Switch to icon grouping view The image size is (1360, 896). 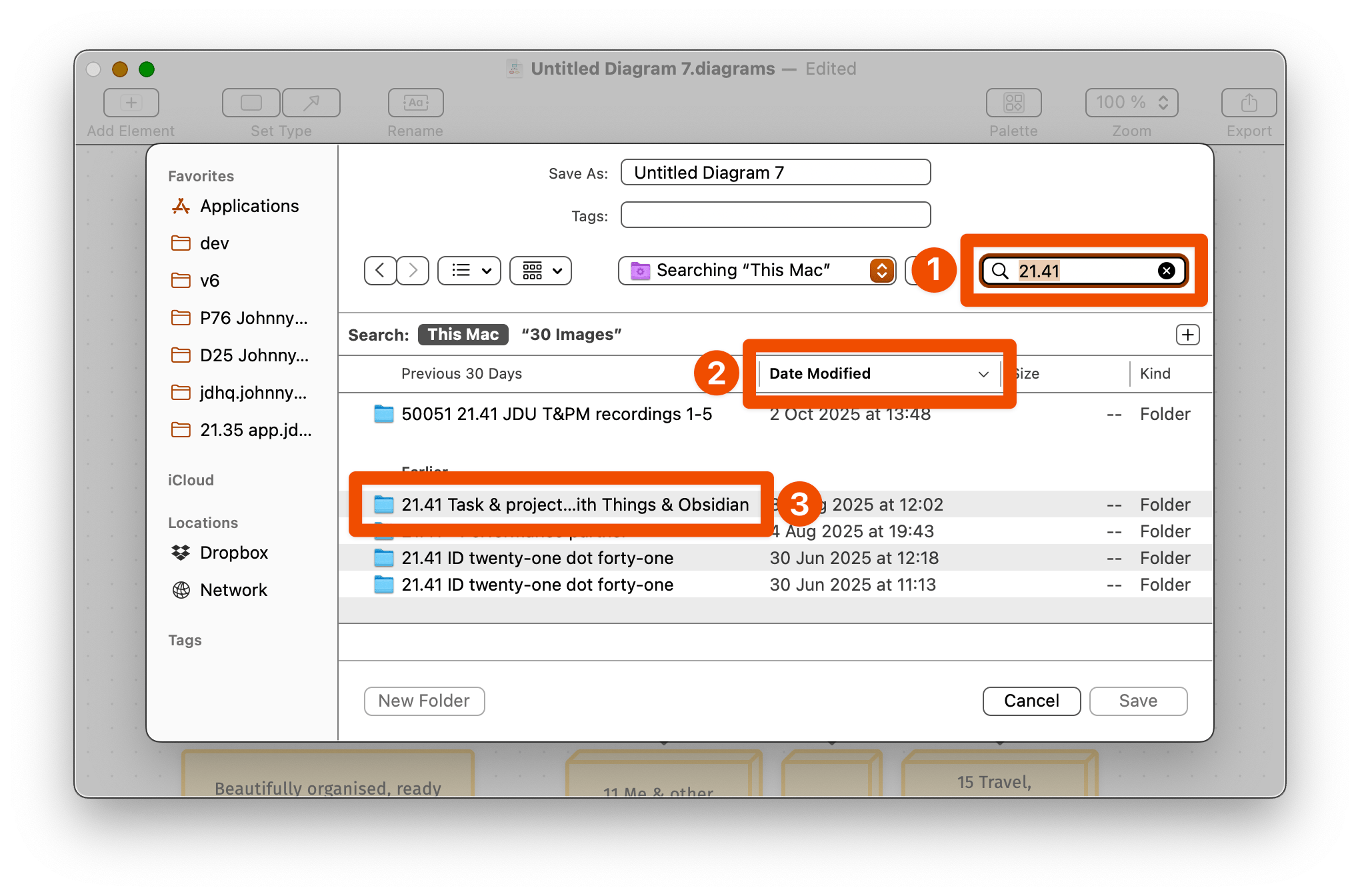click(x=532, y=271)
